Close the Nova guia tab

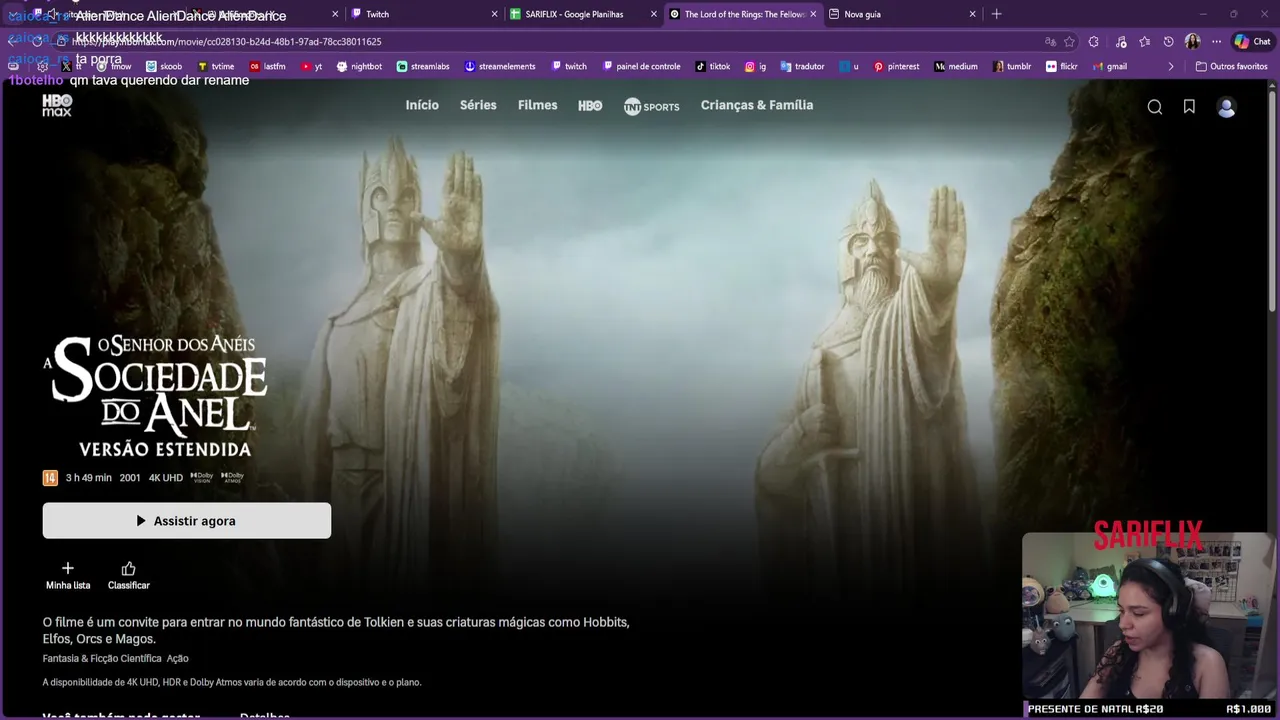tap(972, 14)
